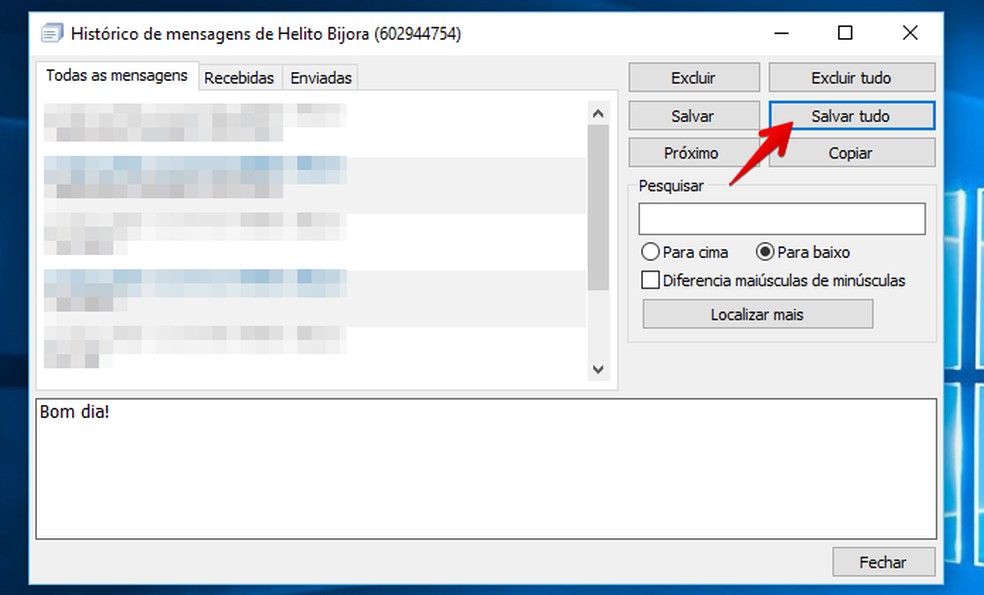Open the Recebidas tab
The image size is (984, 595).
pyautogui.click(x=239, y=78)
